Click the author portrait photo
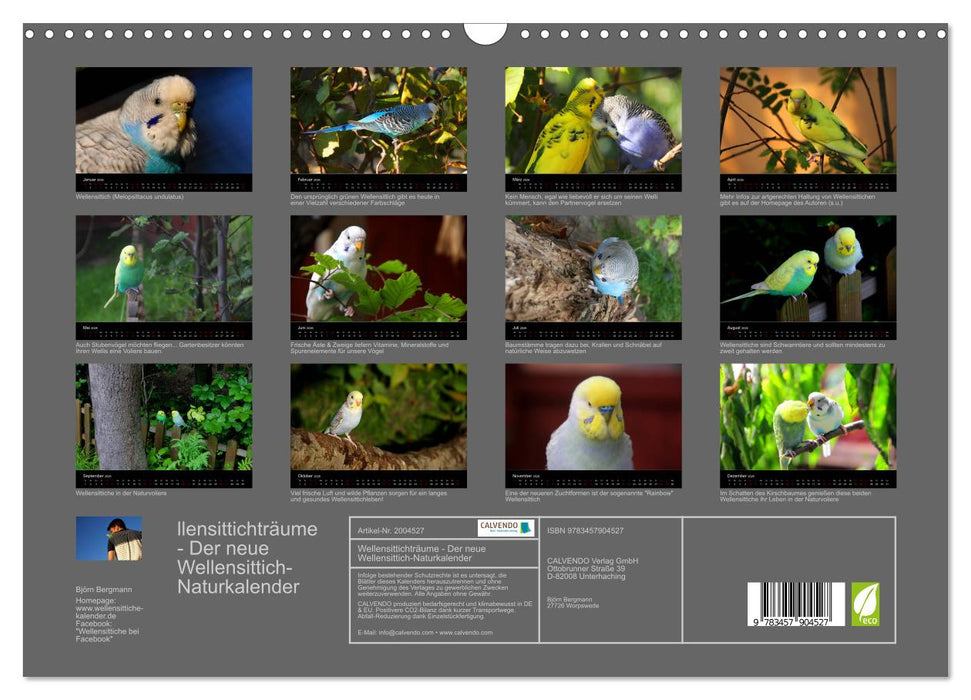 point(109,538)
